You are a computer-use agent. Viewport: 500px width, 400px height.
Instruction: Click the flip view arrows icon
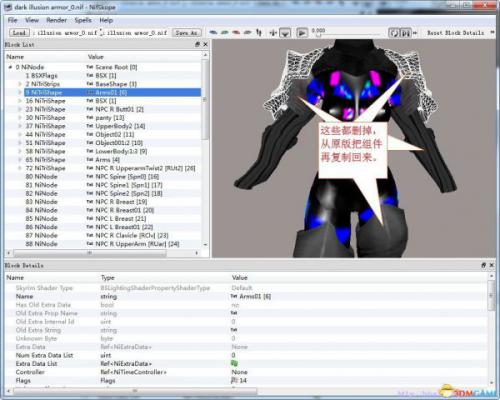click(259, 32)
